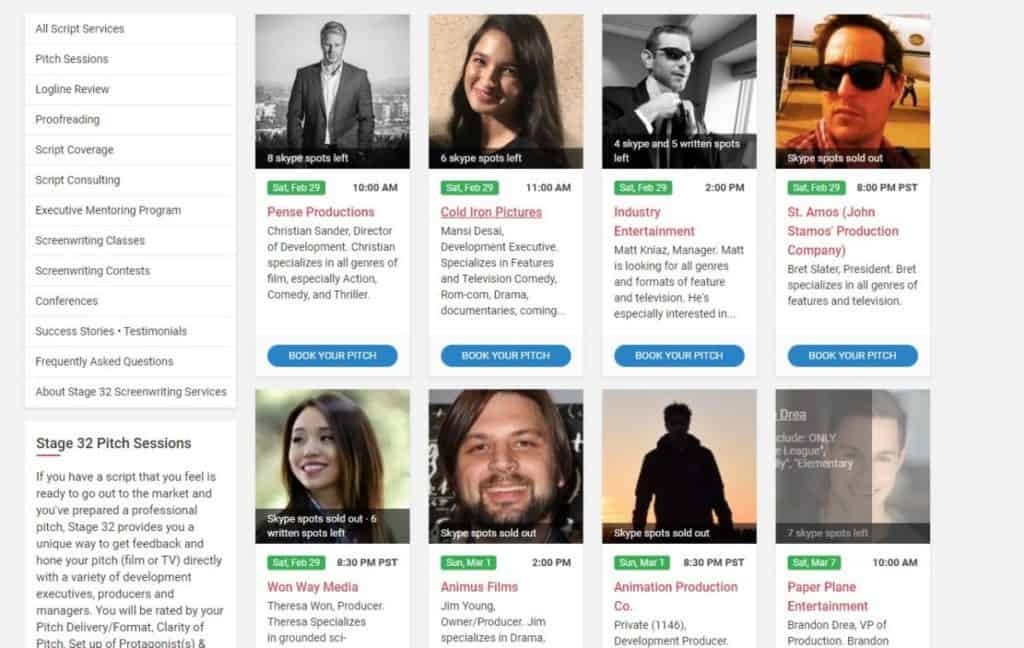Book your pitch with Industry Entertainment

pyautogui.click(x=679, y=356)
